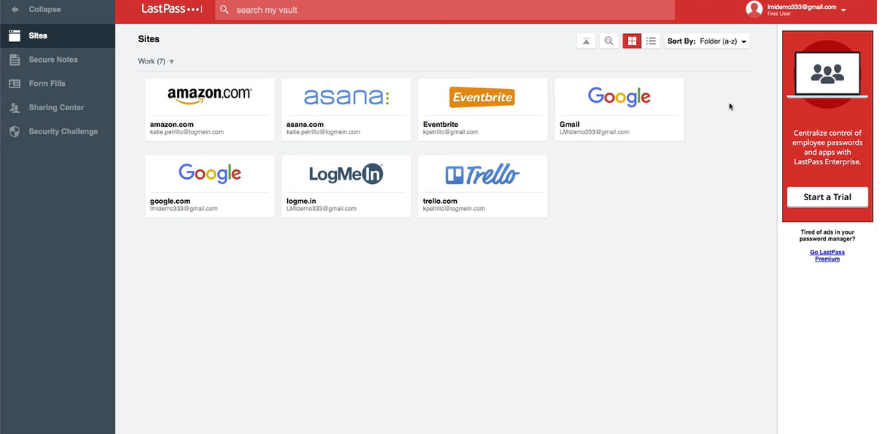This screenshot has width=885, height=434.
Task: Click the Enterprise ad laptop image
Action: click(827, 73)
